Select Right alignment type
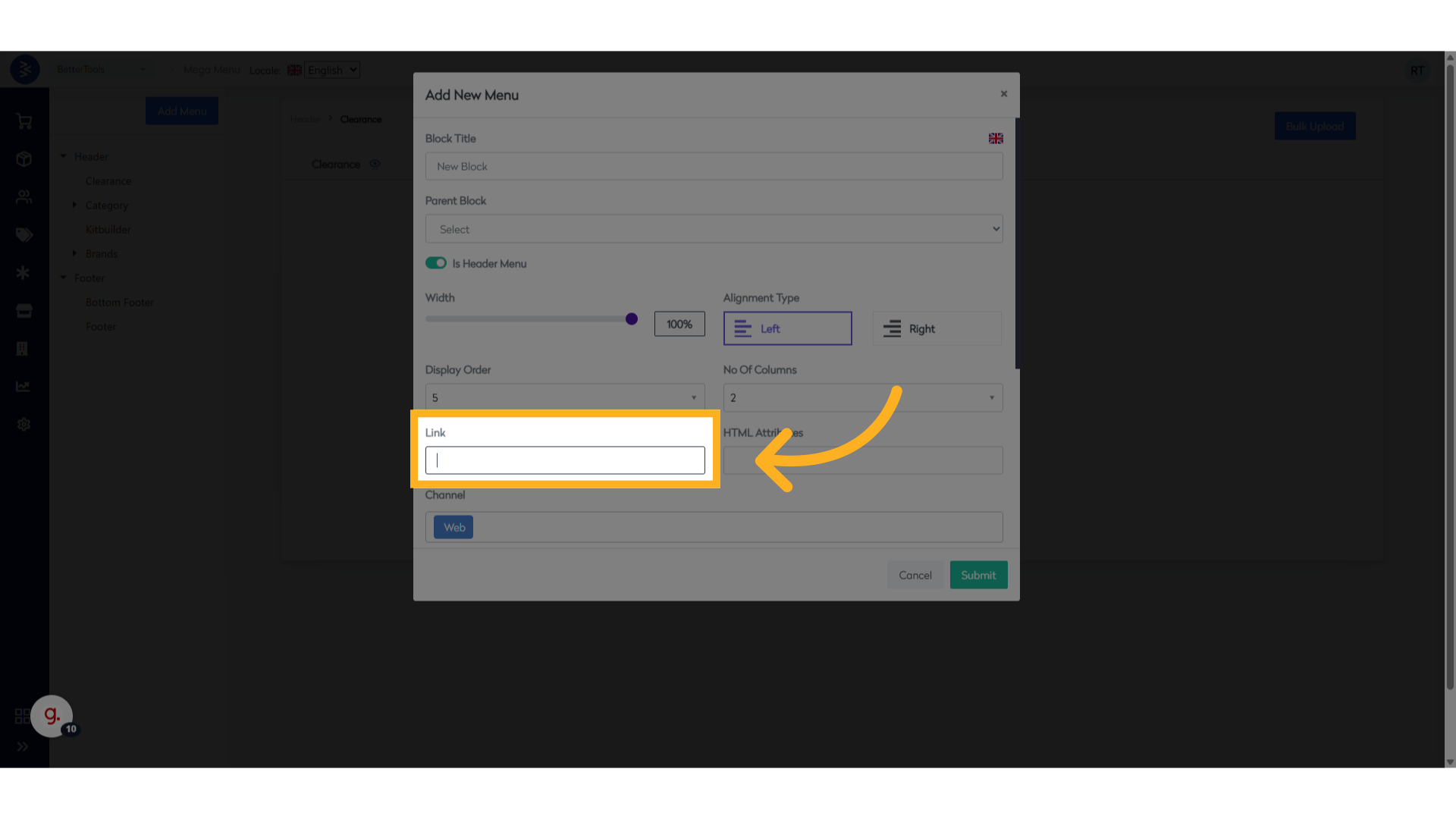The height and width of the screenshot is (819, 1456). (x=937, y=328)
